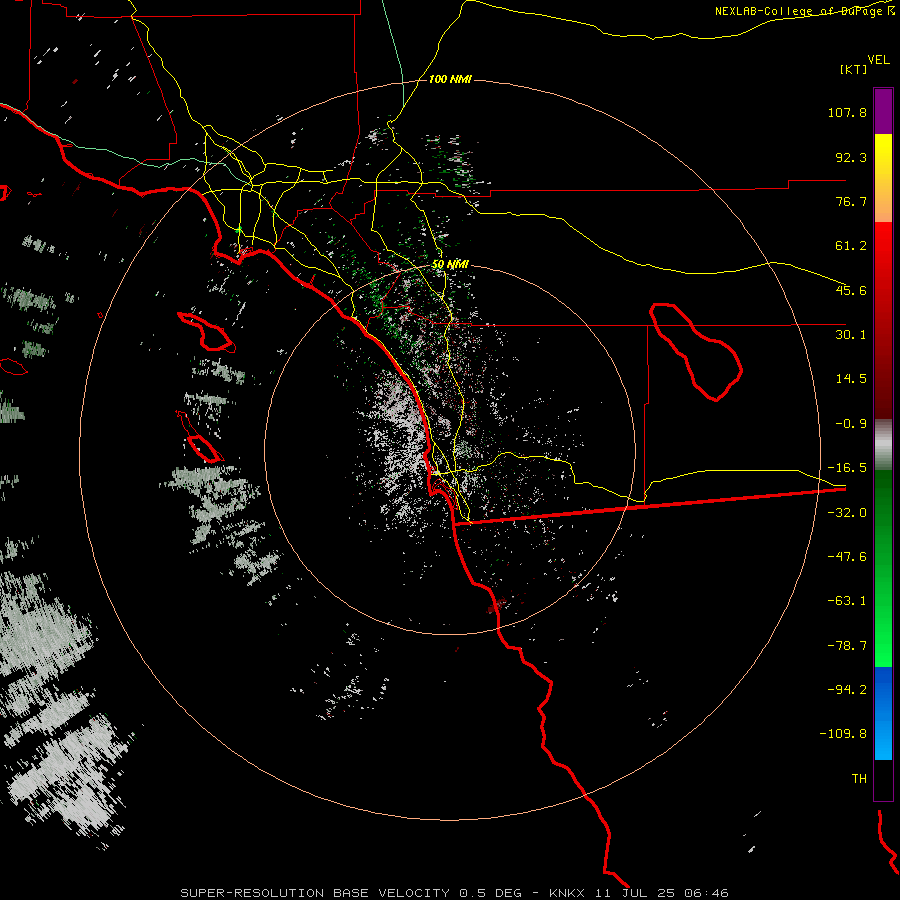Viewport: 900px width, 900px height.
Task: Click the 45.6 velocity scale value
Action: pyautogui.click(x=851, y=290)
